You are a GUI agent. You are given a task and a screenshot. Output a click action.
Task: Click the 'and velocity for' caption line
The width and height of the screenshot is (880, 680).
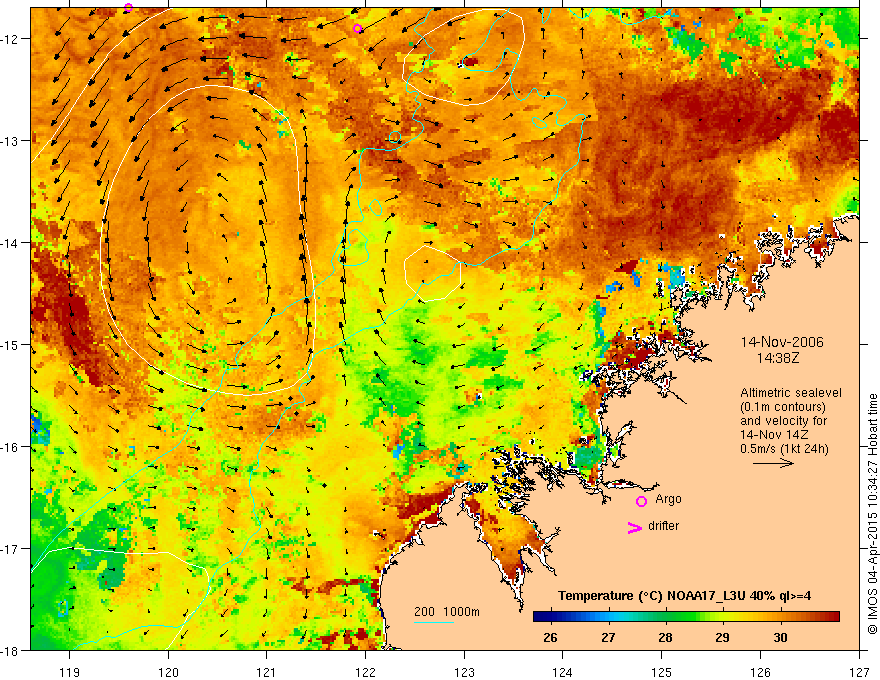click(783, 421)
